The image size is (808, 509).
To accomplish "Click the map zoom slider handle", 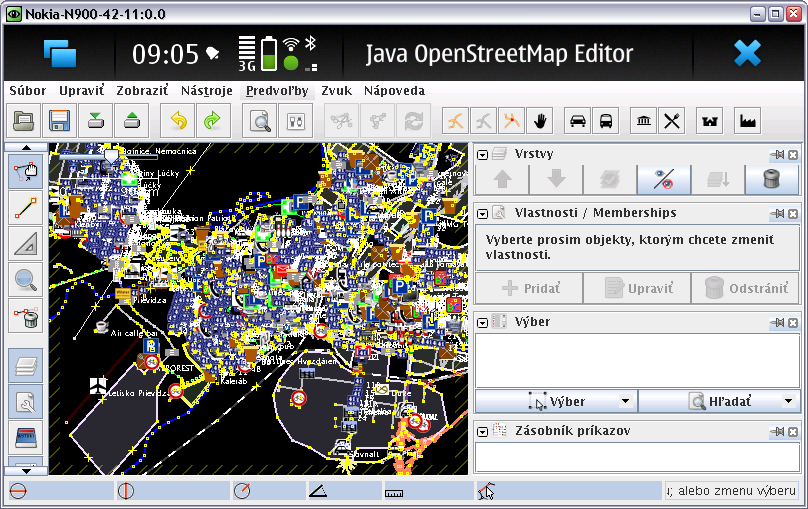I will tap(111, 155).
